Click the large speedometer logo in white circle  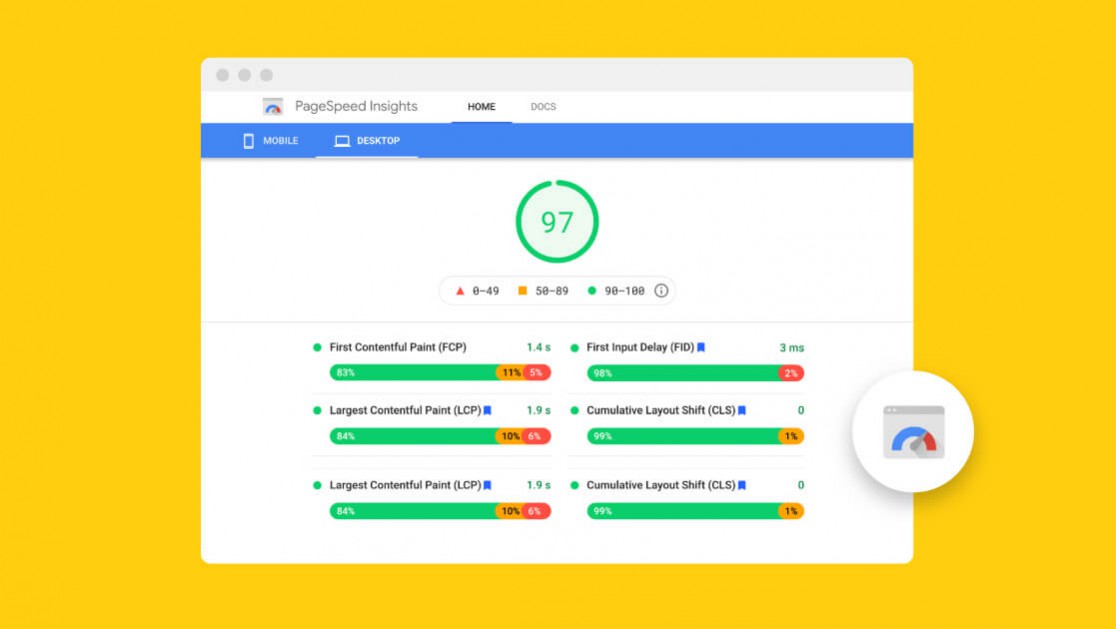coord(914,432)
